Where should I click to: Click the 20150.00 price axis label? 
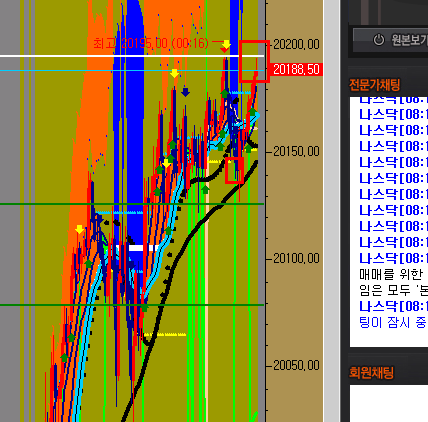coord(296,152)
